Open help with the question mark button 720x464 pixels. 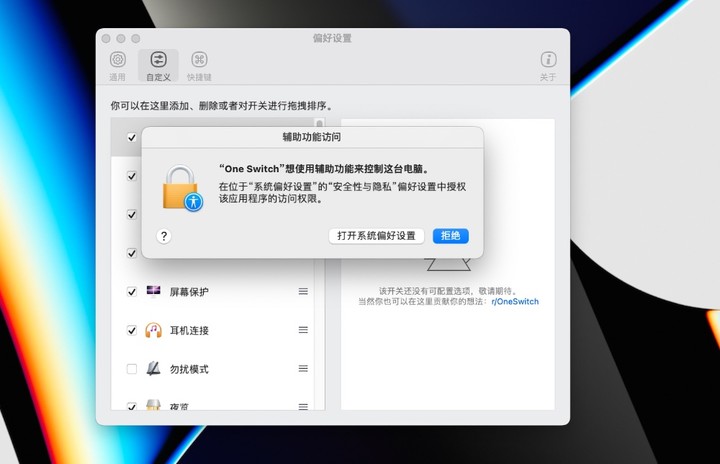coord(164,236)
